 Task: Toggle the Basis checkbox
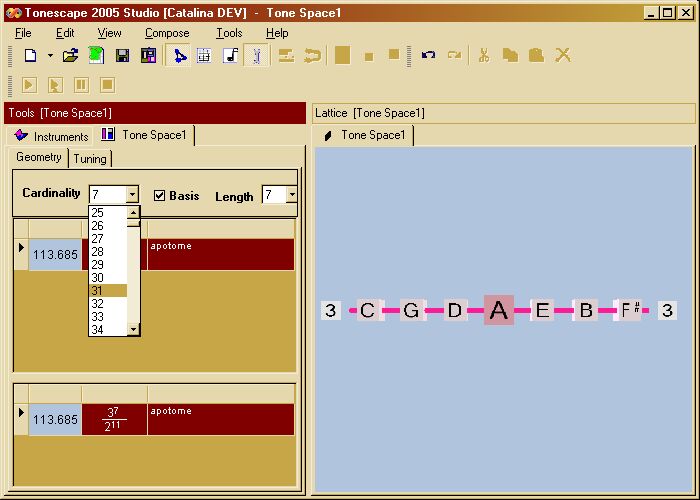[x=159, y=196]
